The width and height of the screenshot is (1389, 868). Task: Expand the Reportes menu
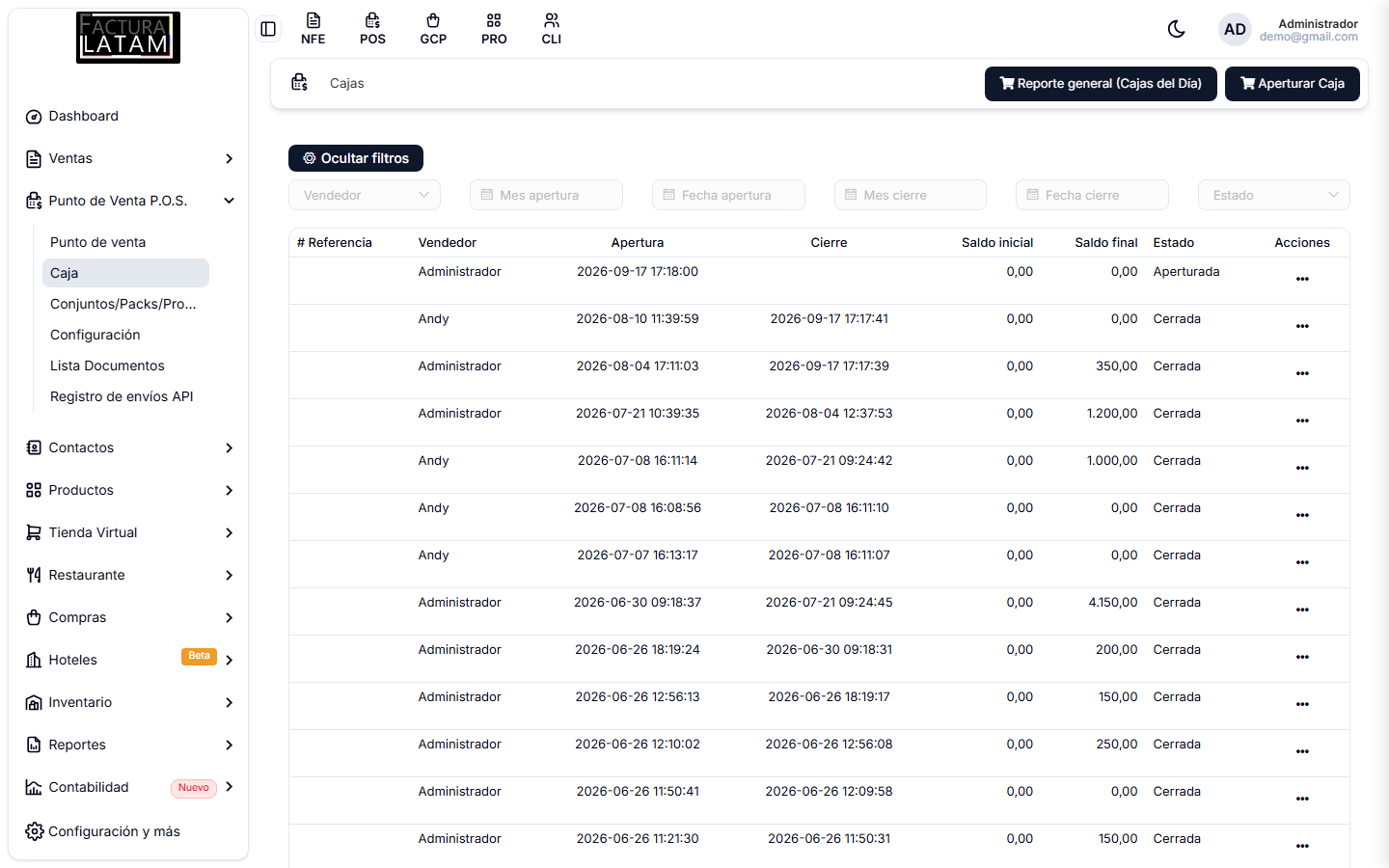128,745
